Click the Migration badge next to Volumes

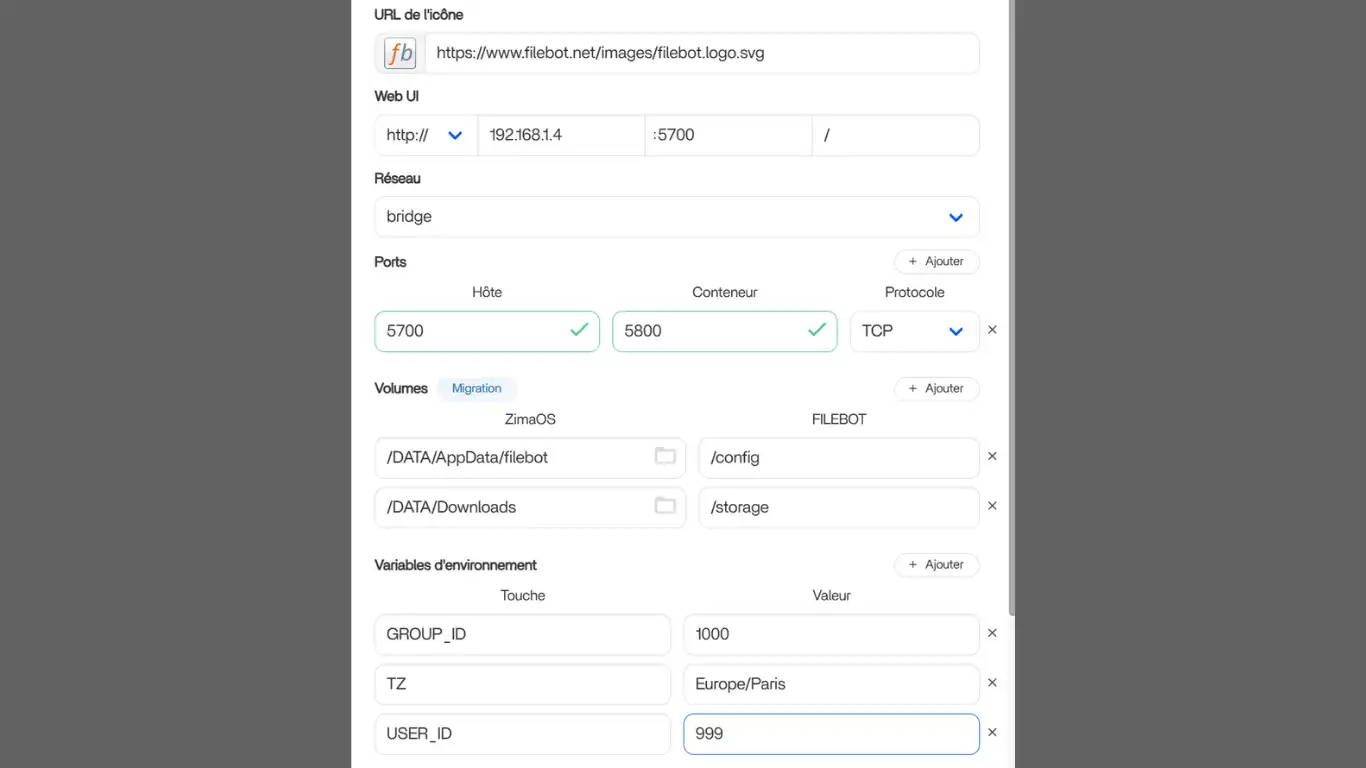coord(476,388)
